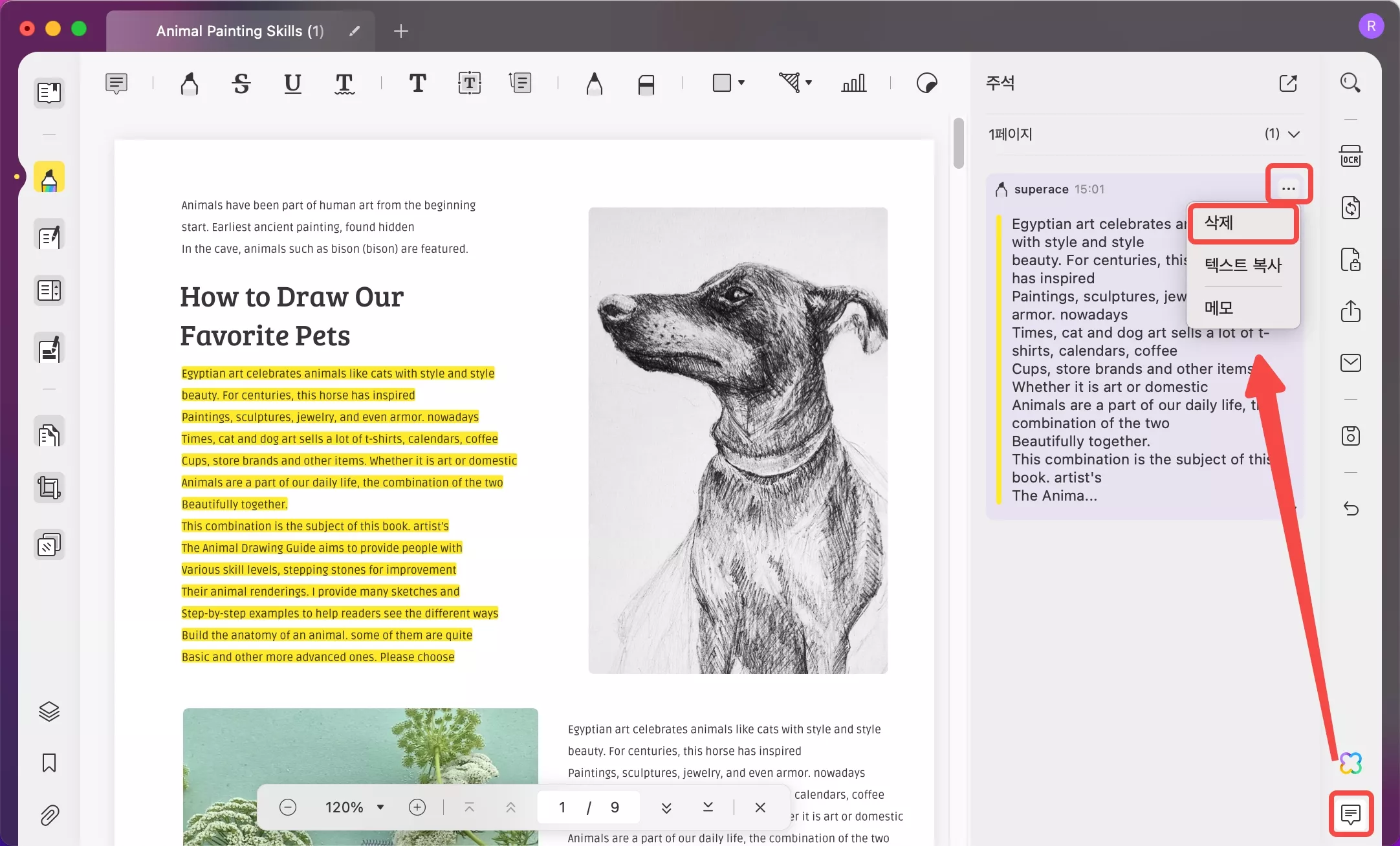Rename the Animal Painting Skills tab

coord(354,31)
